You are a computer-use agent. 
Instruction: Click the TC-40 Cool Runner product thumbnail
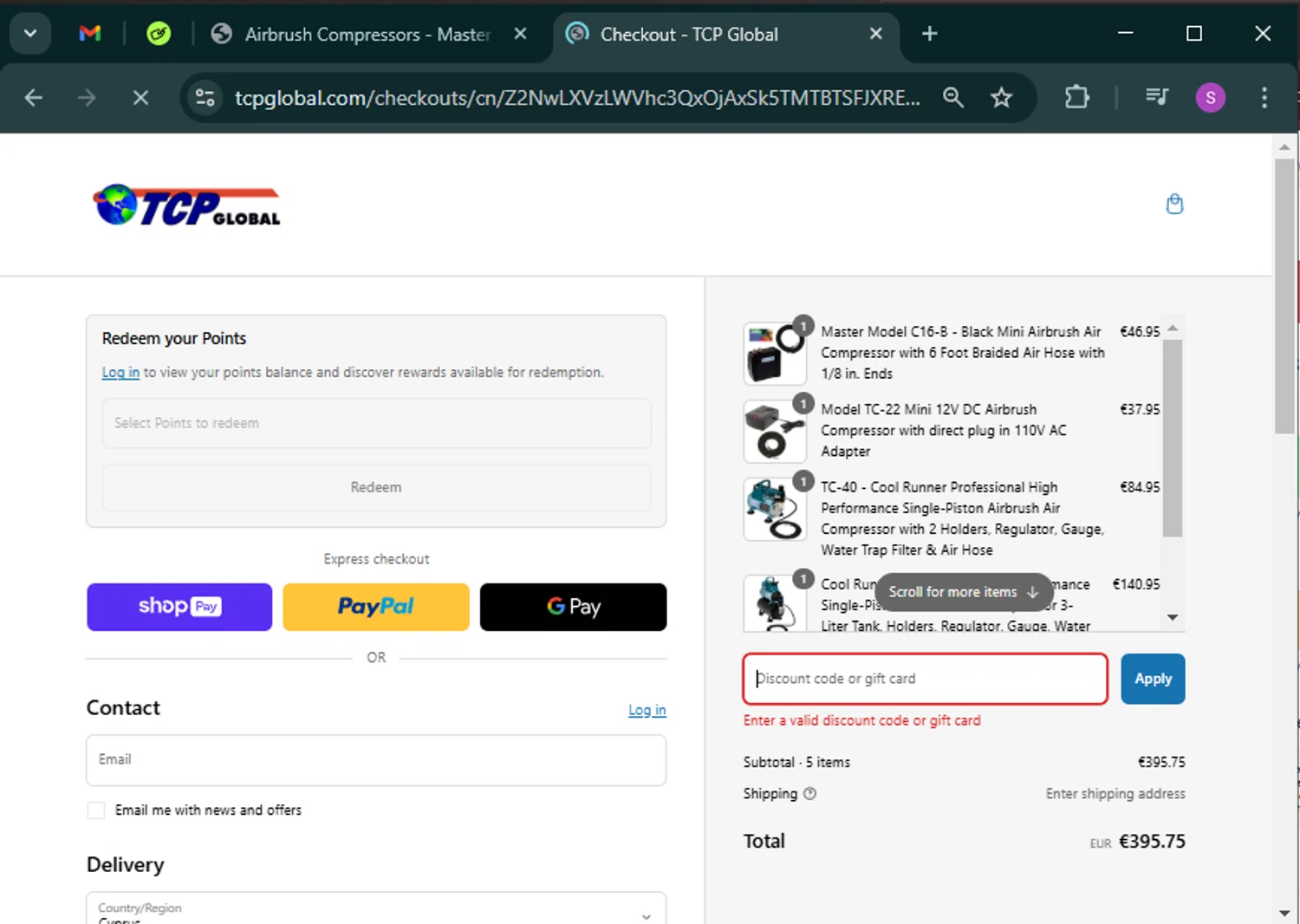tap(775, 509)
